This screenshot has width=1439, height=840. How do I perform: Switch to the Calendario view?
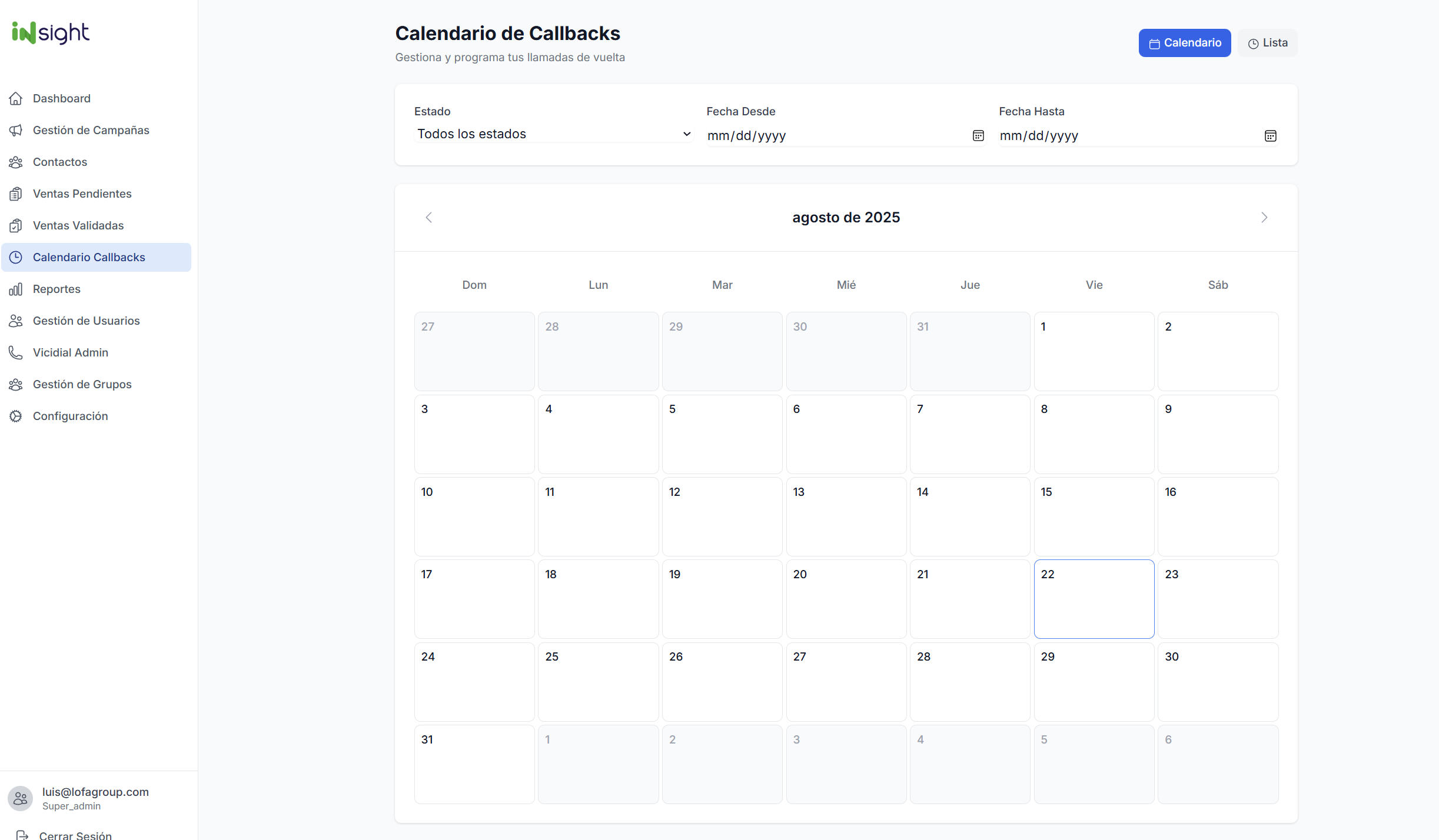pyautogui.click(x=1184, y=42)
